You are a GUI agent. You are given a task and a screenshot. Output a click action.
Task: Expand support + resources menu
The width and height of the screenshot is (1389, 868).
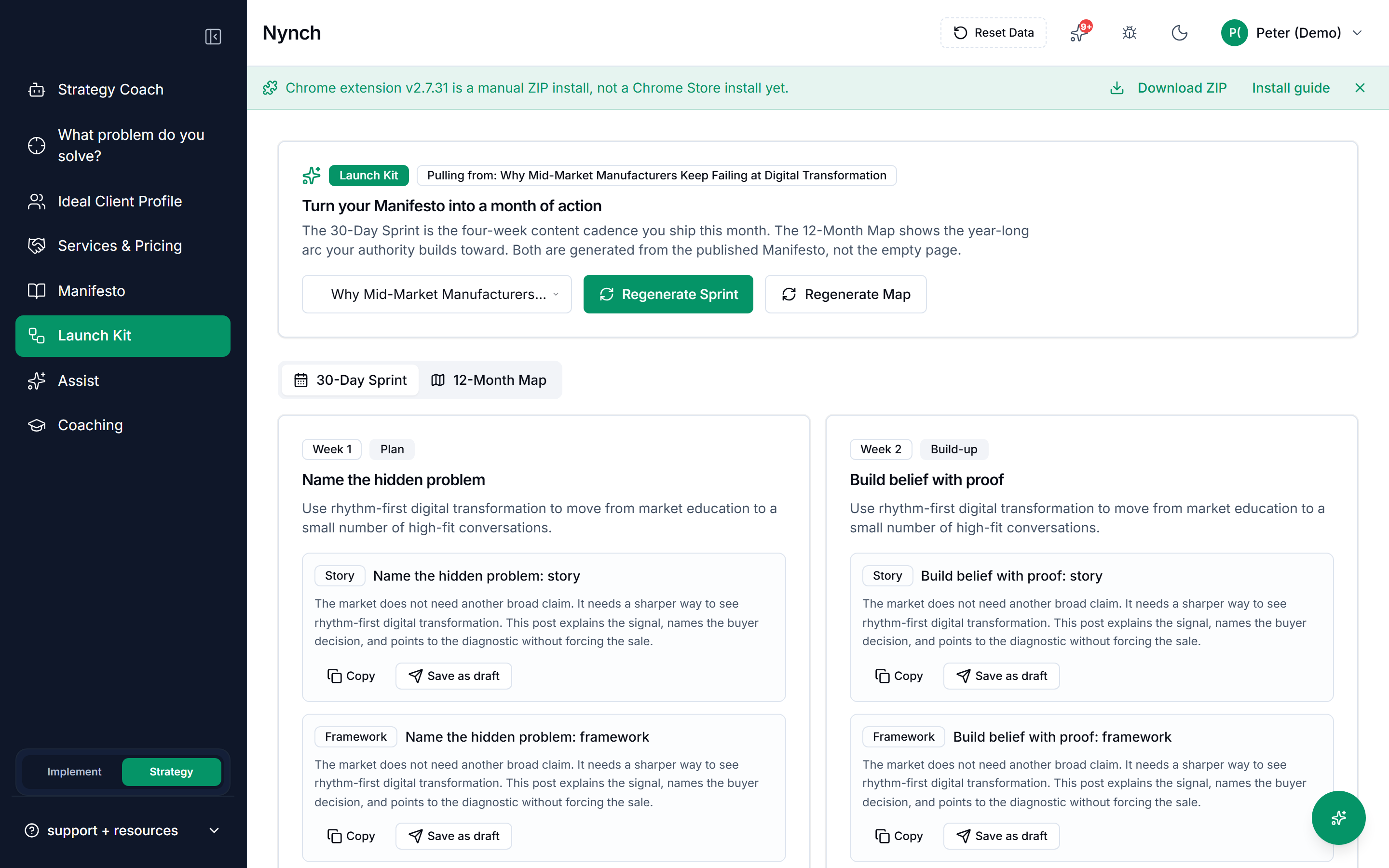(x=123, y=831)
